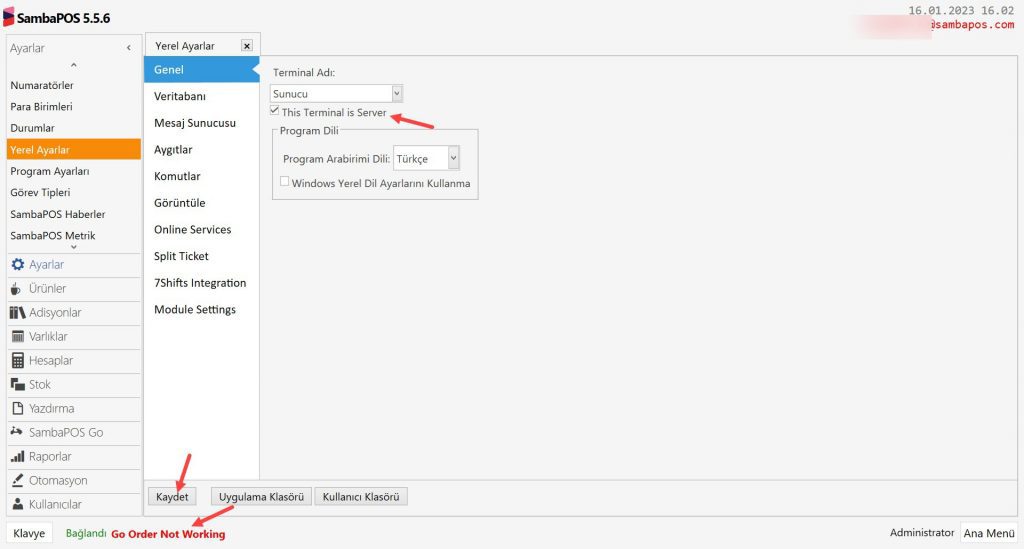1024x549 pixels.
Task: Click the gear icon beside Ayarlar
Action: point(17,265)
